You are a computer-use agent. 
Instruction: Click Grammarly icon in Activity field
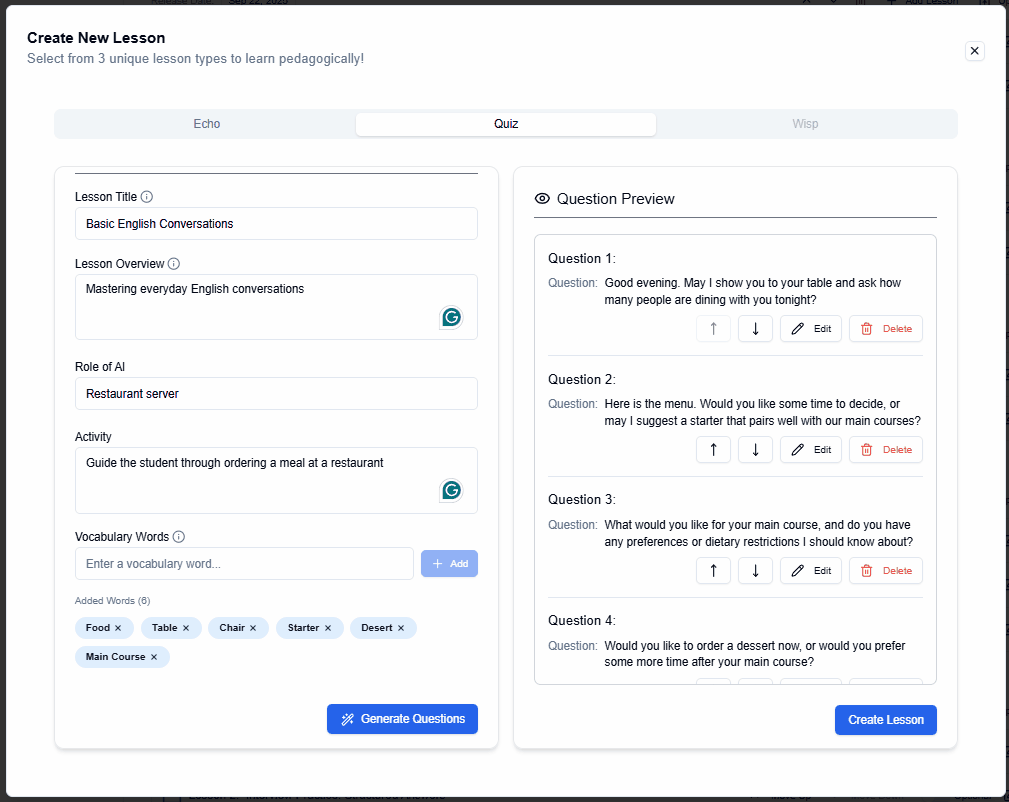[451, 490]
